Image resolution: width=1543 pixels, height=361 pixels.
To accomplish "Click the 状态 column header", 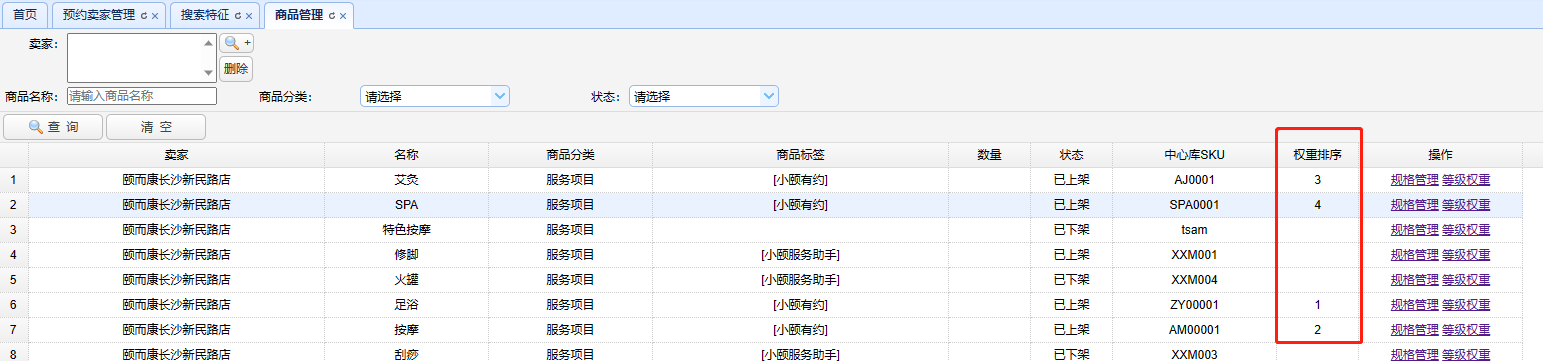I will tap(1071, 155).
